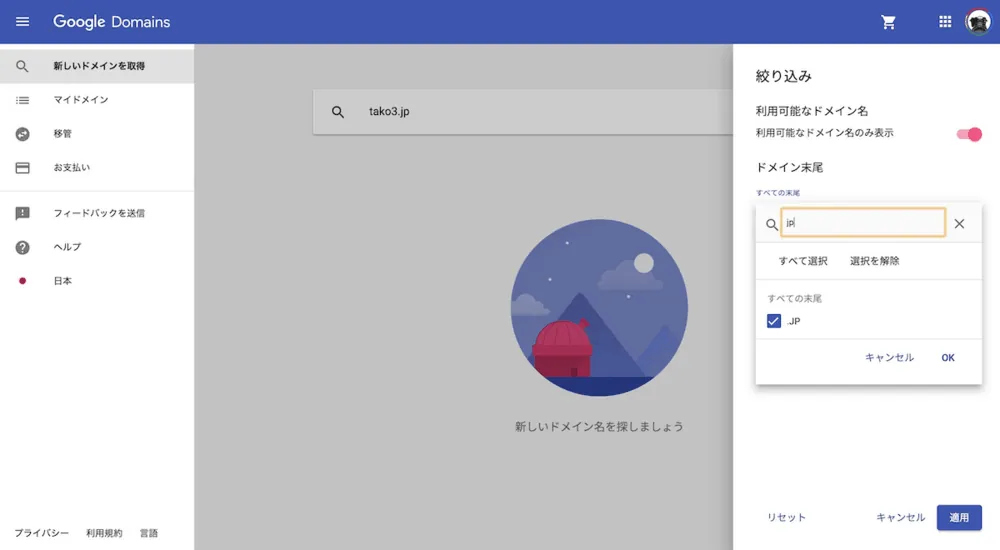The height and width of the screenshot is (550, 1000).
Task: Open the account profile avatar
Action: point(978,22)
